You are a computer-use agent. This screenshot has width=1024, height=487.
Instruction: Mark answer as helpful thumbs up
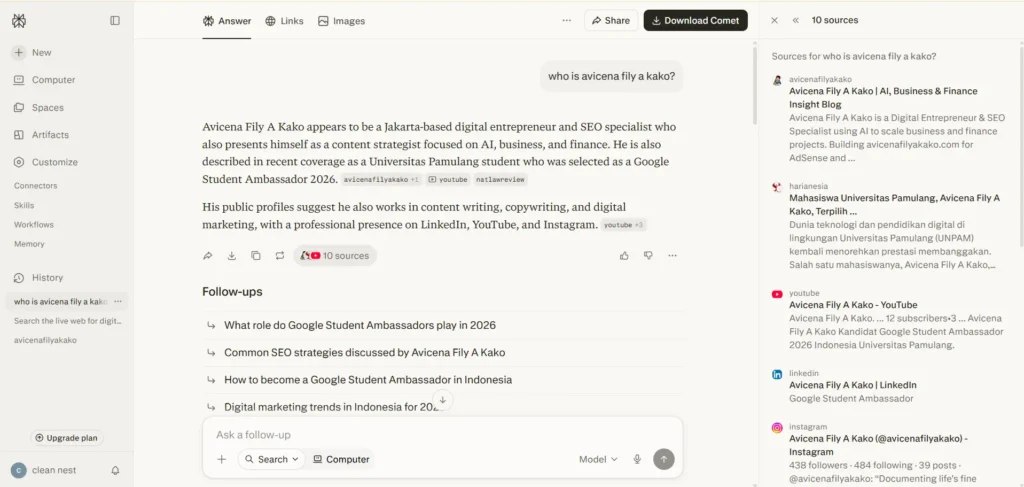[x=624, y=256]
